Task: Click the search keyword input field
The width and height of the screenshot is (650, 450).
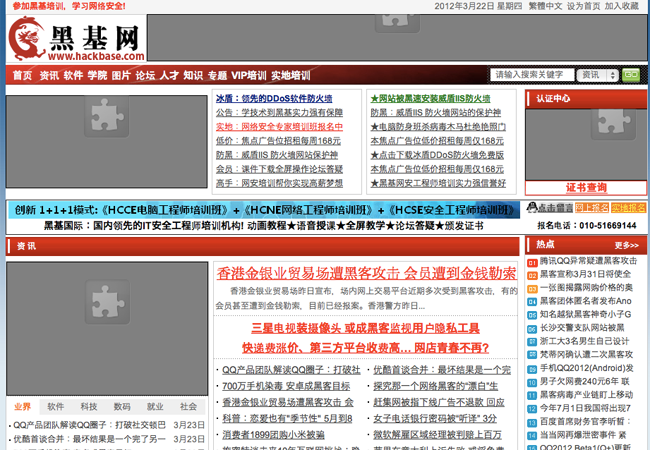Action: tap(533, 75)
